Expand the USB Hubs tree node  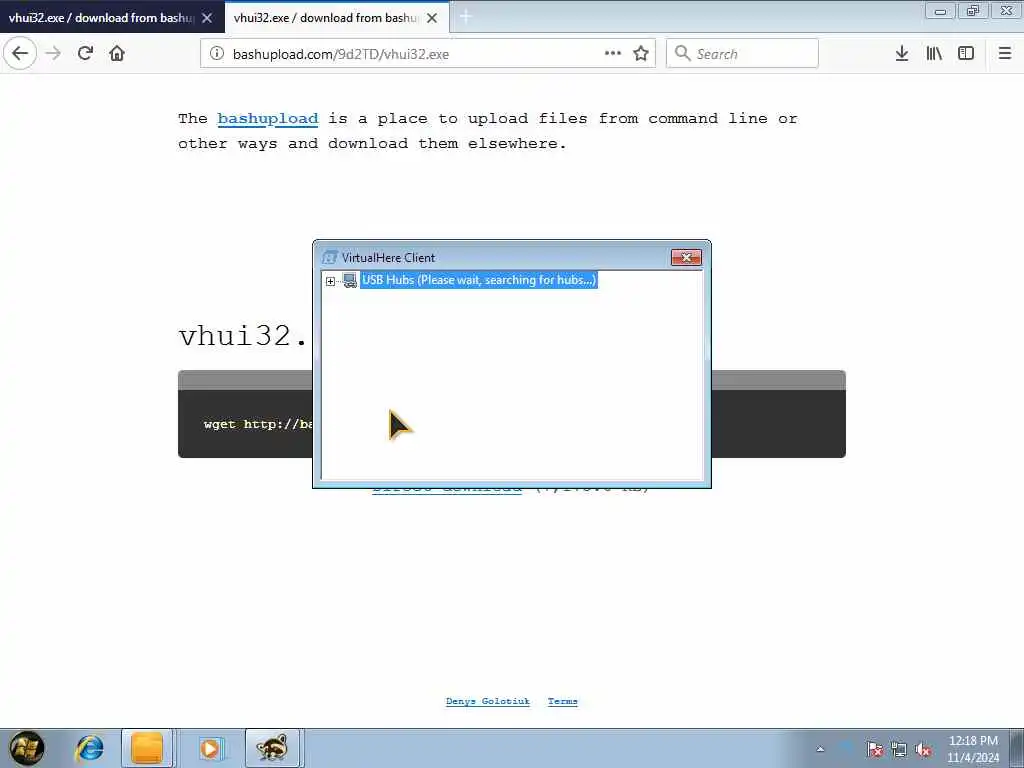(x=330, y=281)
